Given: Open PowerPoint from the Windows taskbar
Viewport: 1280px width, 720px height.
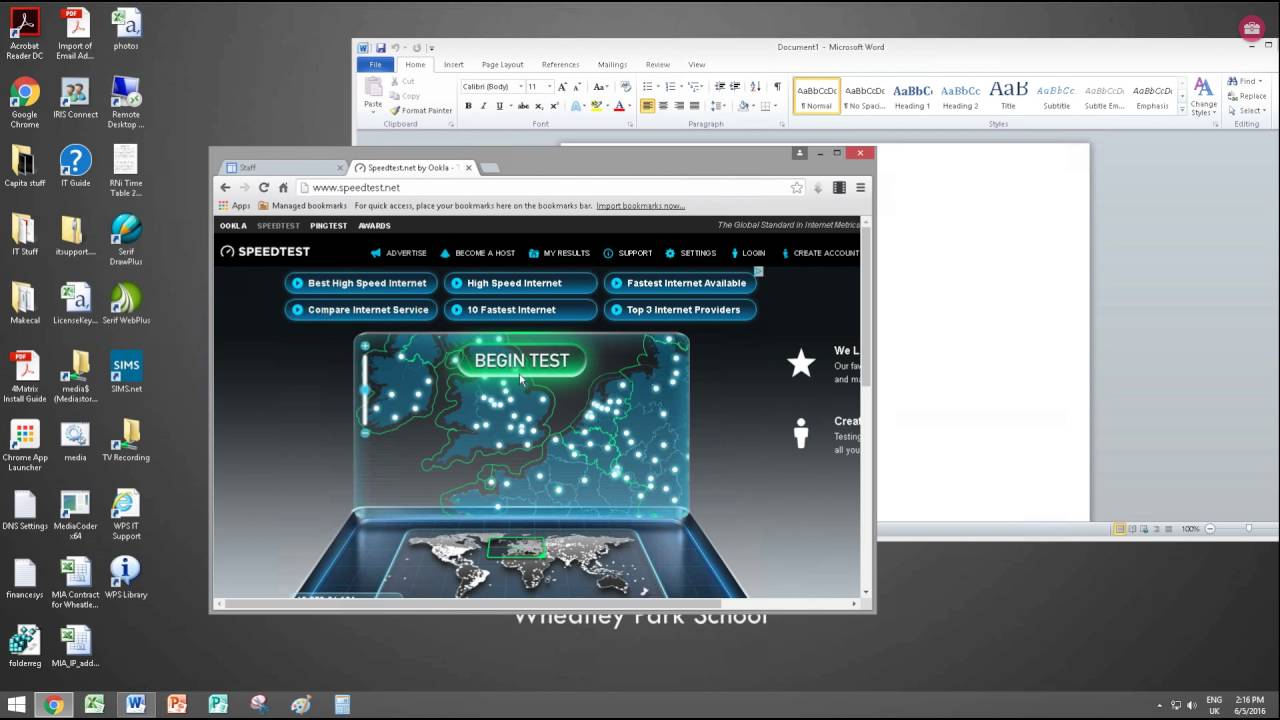Looking at the screenshot, I should (177, 704).
